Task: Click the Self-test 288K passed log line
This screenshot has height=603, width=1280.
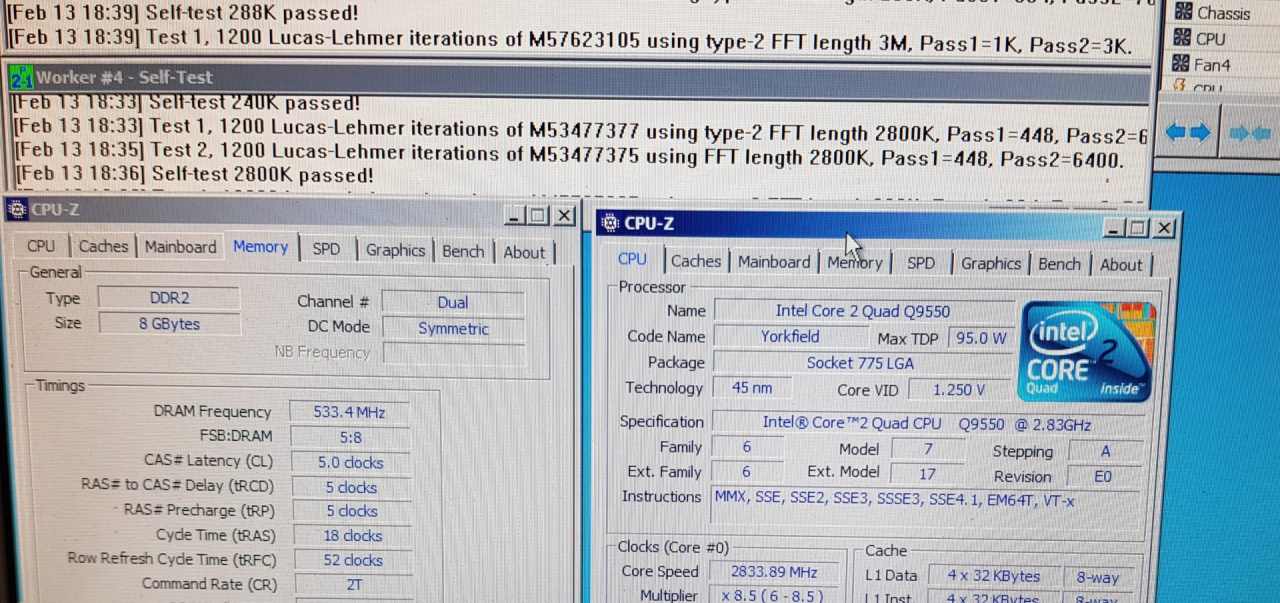Action: click(x=184, y=15)
